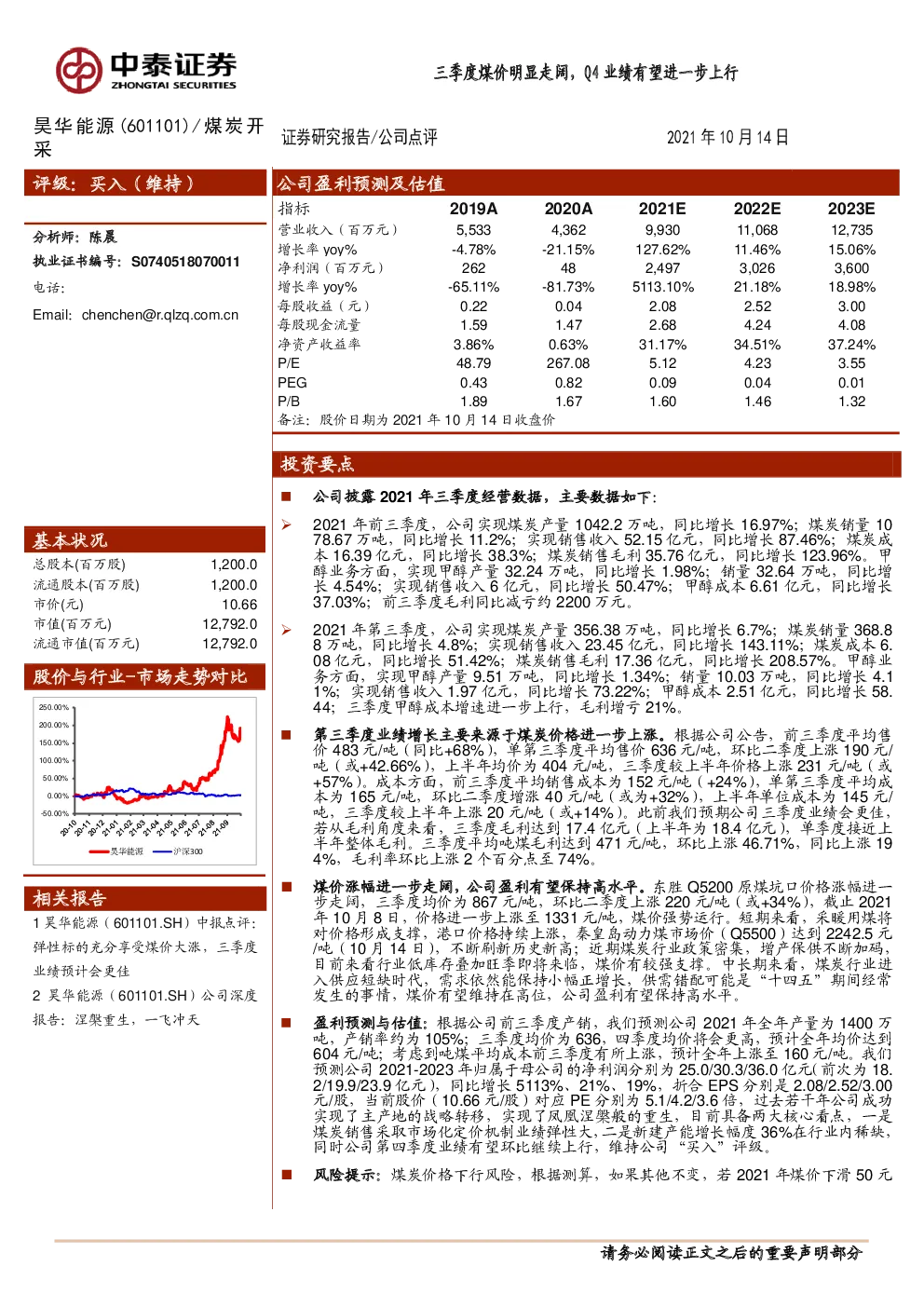Viewport: 924px width, 1307px height.
Task: Click the 2021E revenue value 9,930
Action: coord(662,230)
